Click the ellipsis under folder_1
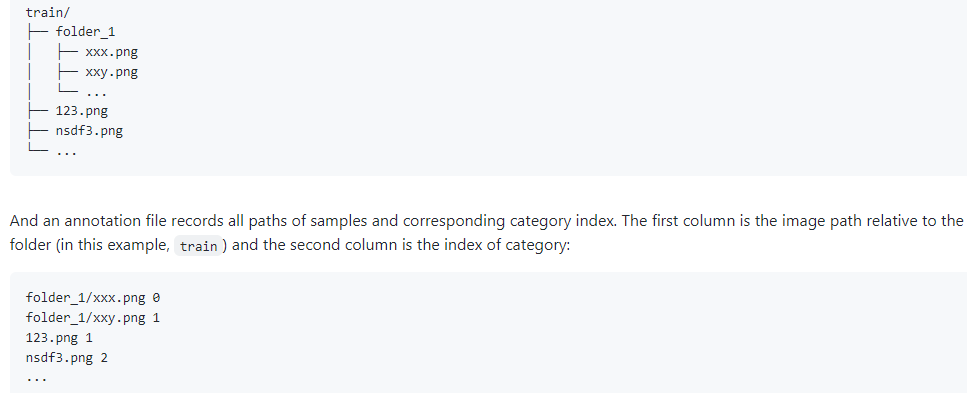This screenshot has width=967, height=393. (x=96, y=94)
